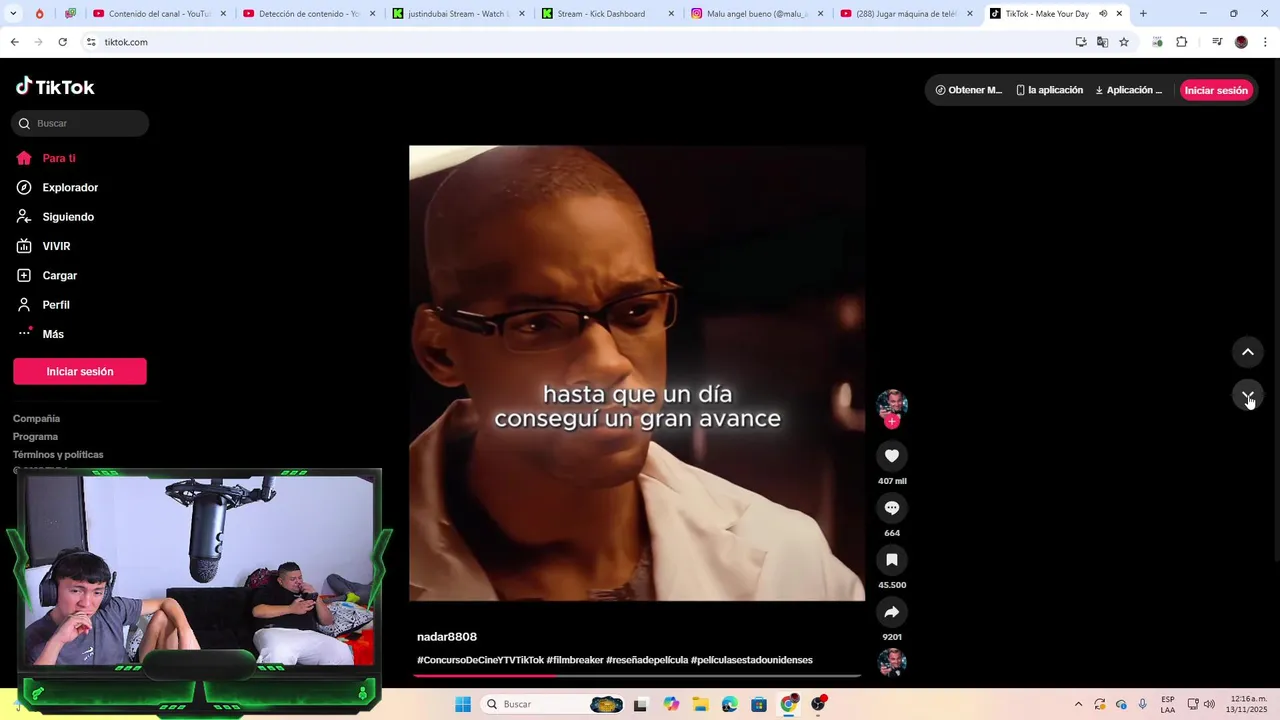This screenshot has height=720, width=1280.
Task: Click Obtener M... button in header
Action: tap(968, 90)
